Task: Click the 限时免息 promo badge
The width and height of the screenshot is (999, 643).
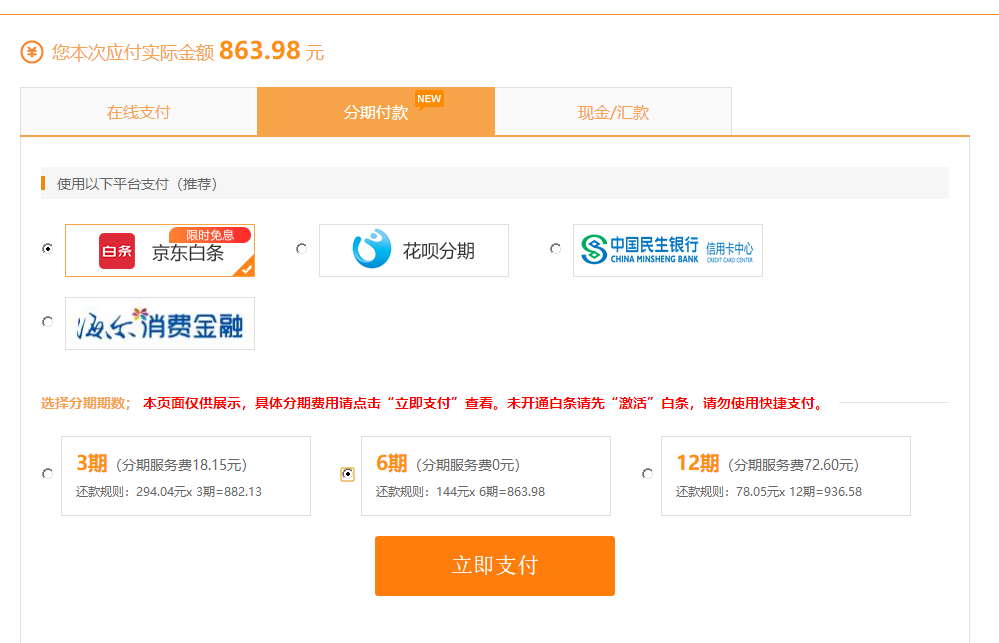Action: click(210, 235)
